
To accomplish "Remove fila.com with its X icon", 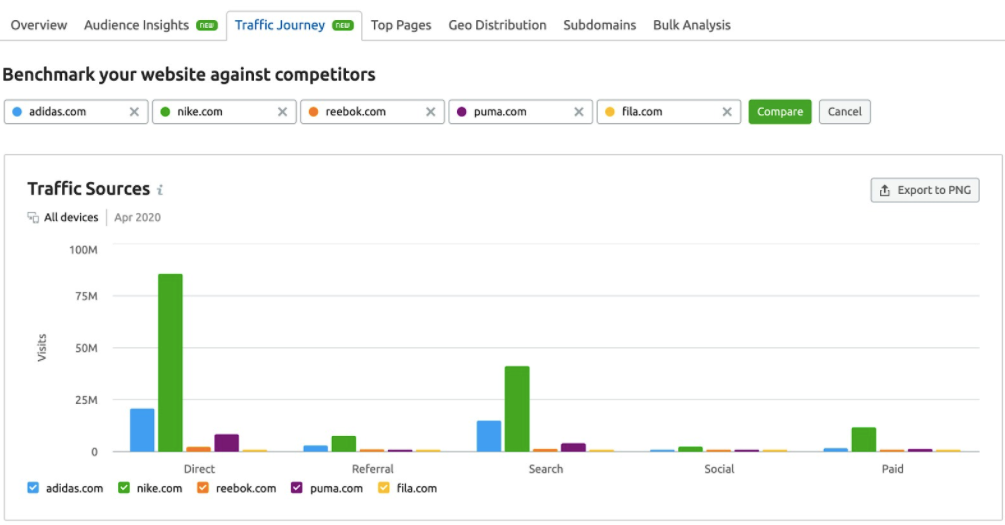I will coord(727,112).
